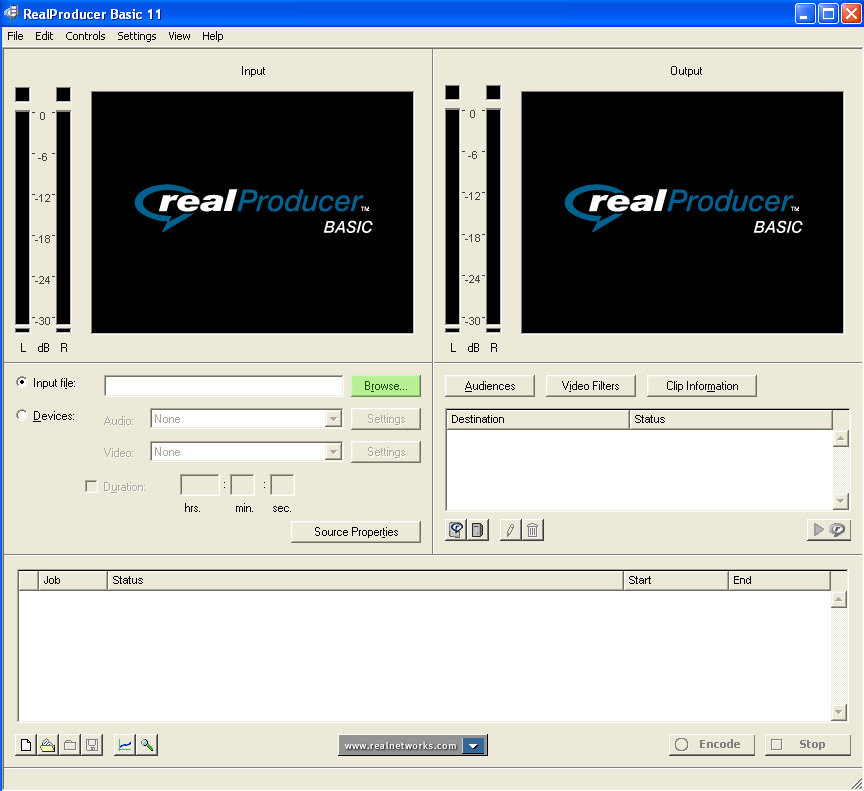Click destination list scroll up arrow
The image size is (864, 791).
(x=841, y=439)
